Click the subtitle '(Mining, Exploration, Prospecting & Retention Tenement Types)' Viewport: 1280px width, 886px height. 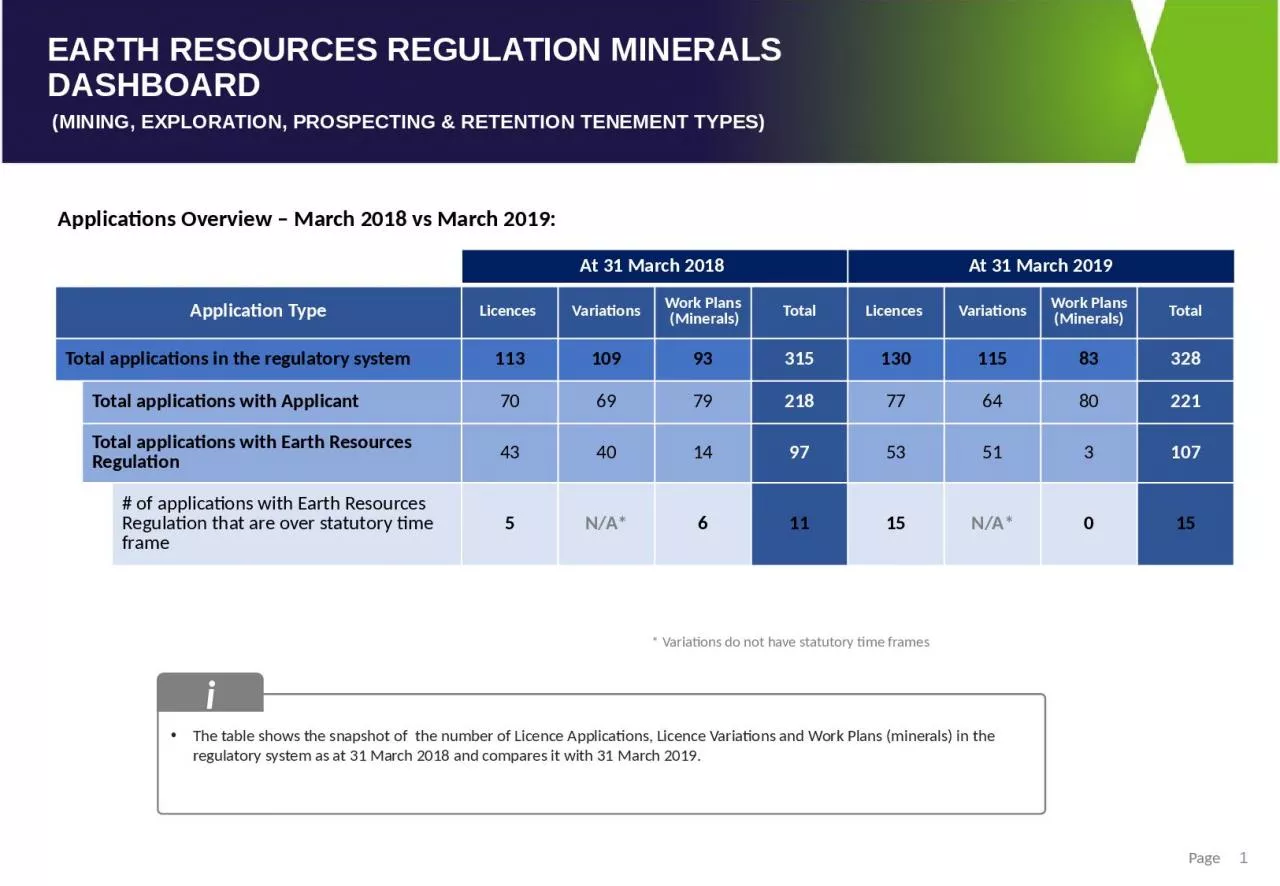(x=408, y=122)
